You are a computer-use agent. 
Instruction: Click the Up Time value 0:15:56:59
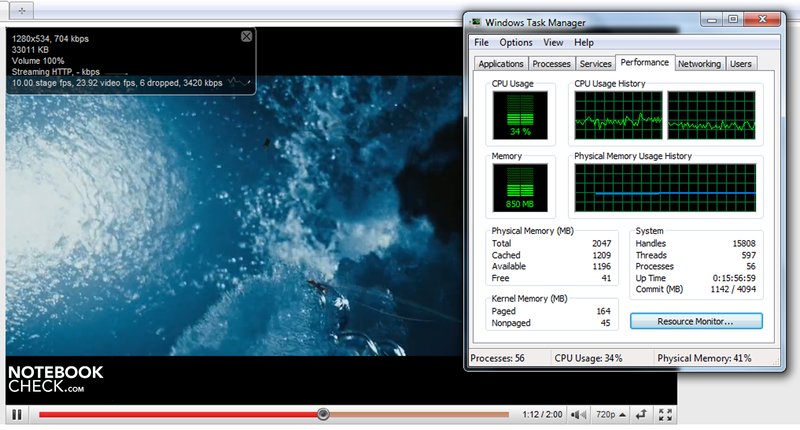[734, 278]
